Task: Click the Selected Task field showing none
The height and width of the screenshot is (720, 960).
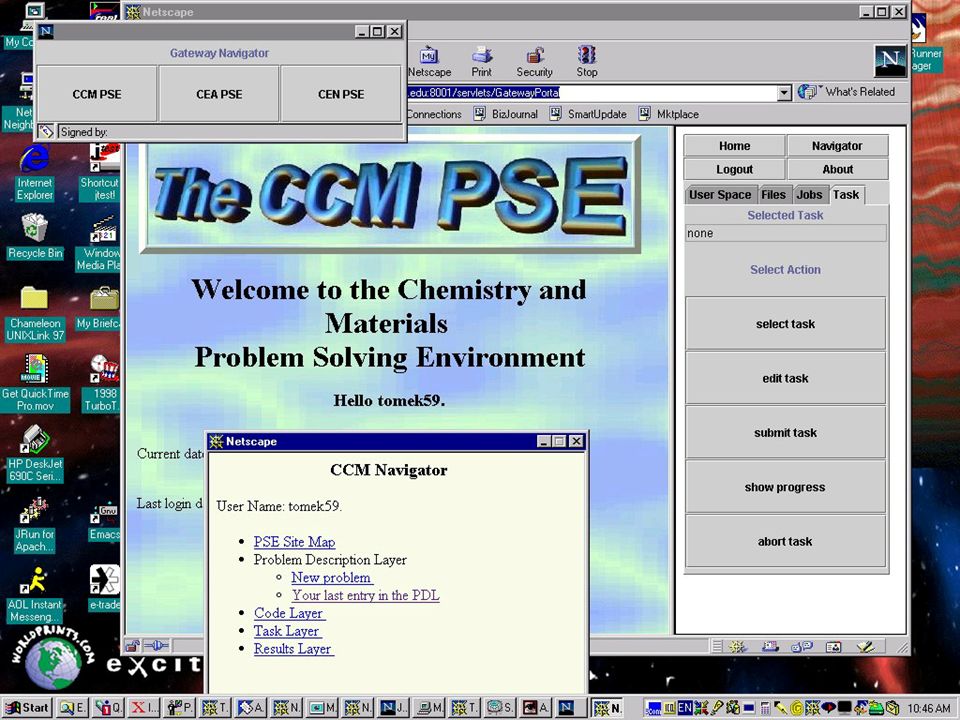Action: 786,233
